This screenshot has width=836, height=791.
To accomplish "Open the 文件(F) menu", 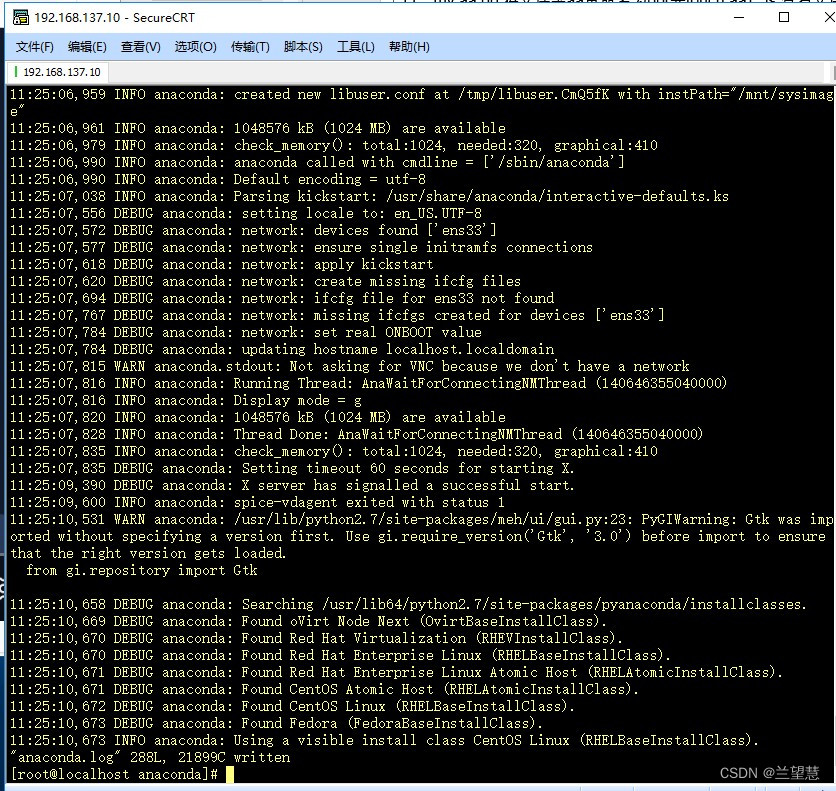I will 34,46.
